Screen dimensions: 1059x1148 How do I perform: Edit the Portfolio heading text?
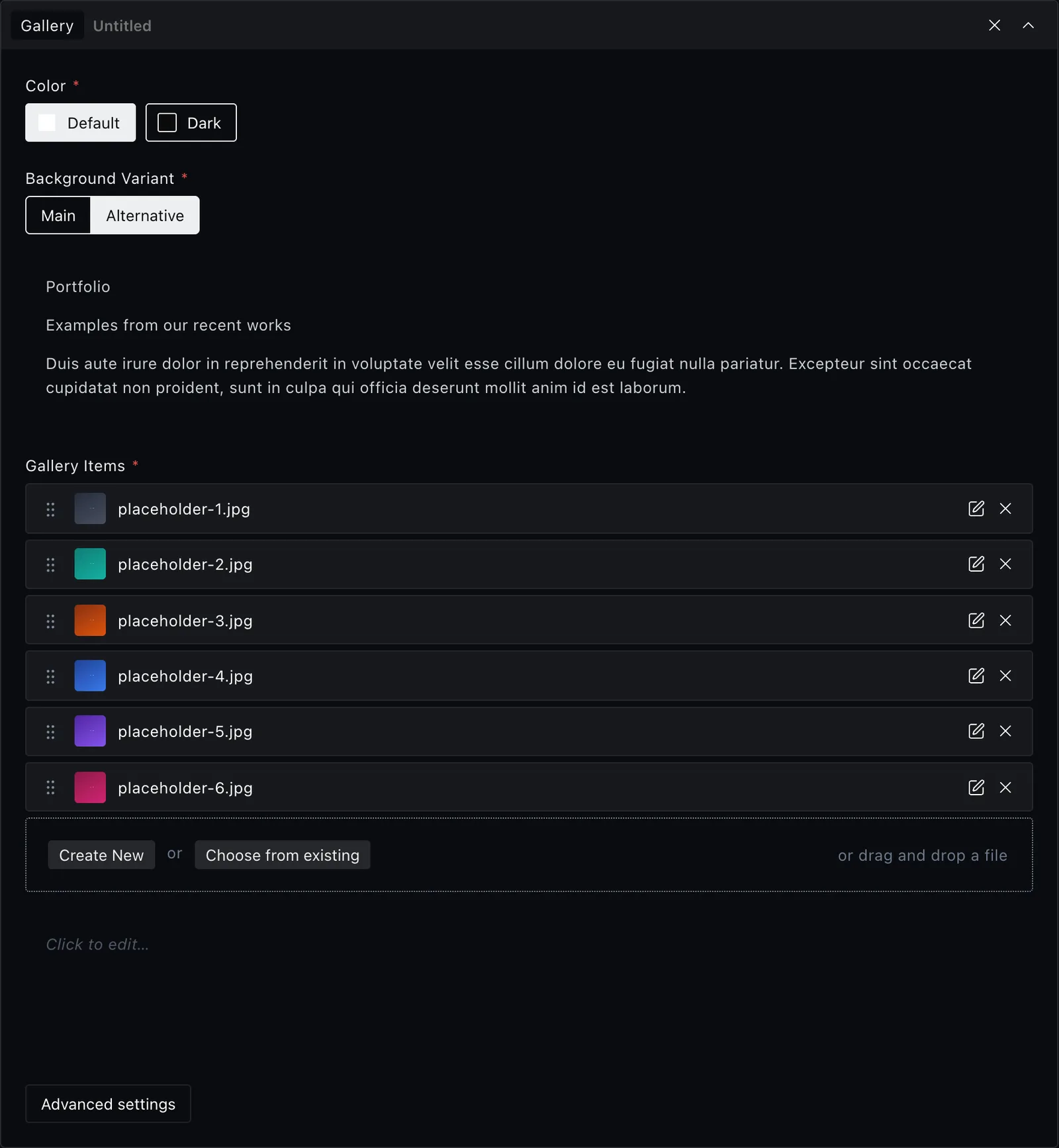[x=78, y=287]
